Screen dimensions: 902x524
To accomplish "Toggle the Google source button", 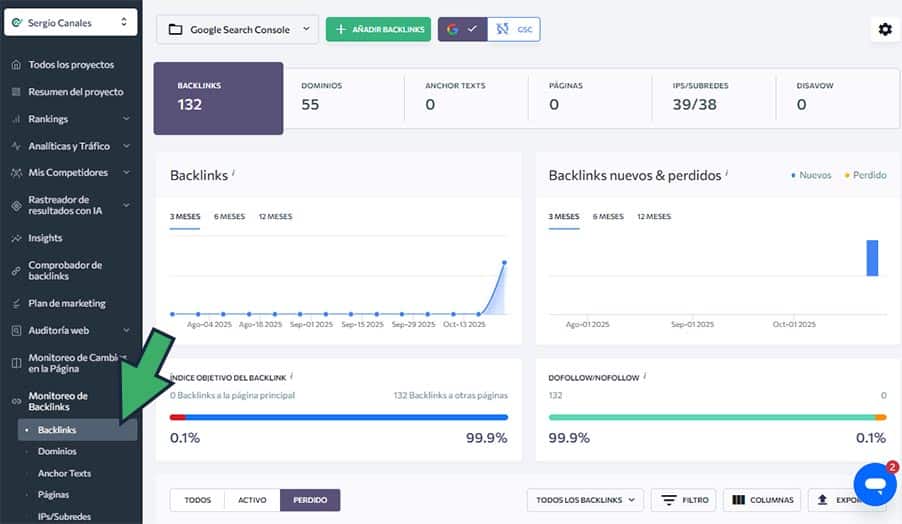I will click(x=462, y=30).
